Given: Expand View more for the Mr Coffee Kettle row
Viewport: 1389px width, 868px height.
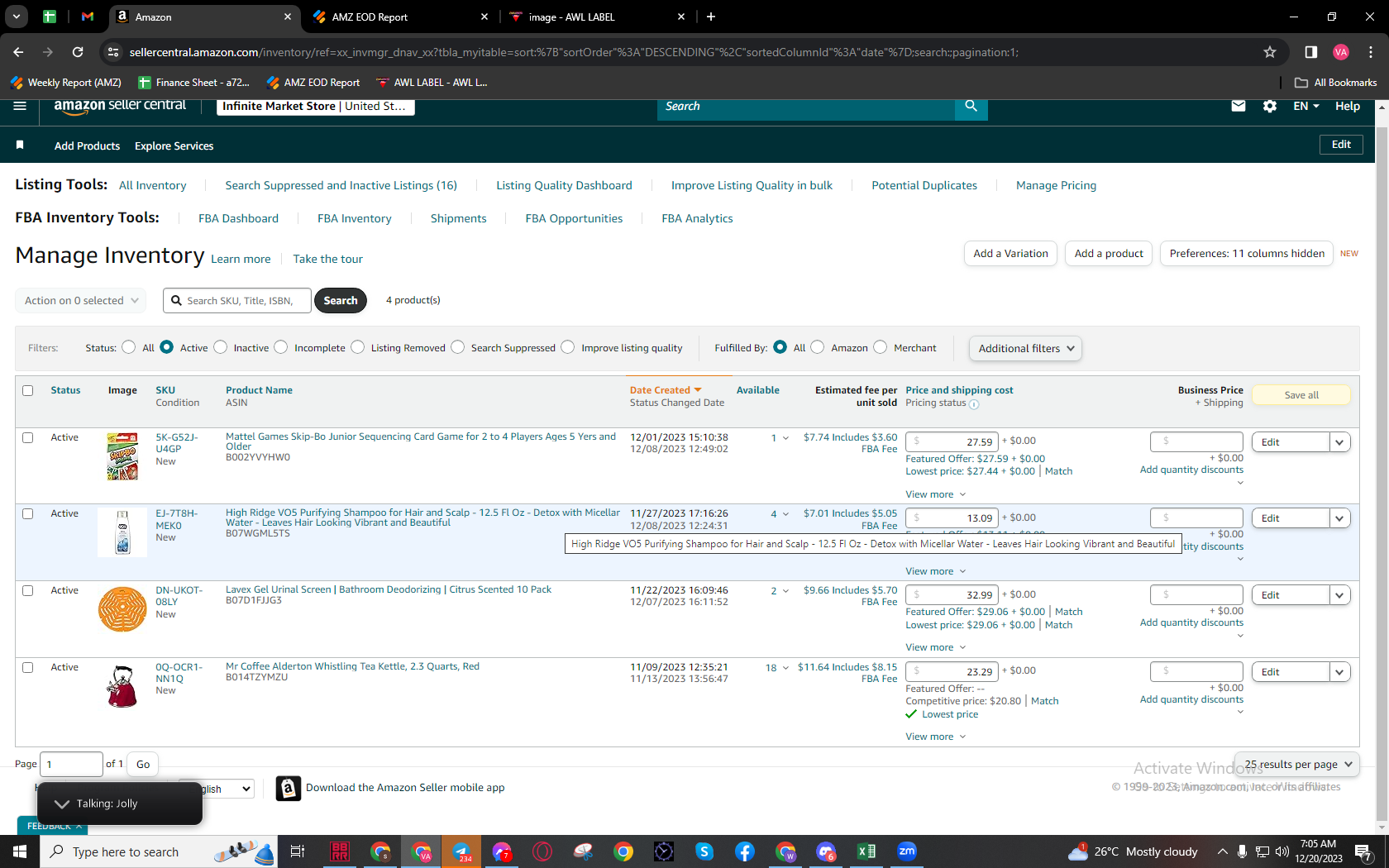Looking at the screenshot, I should [x=935, y=737].
